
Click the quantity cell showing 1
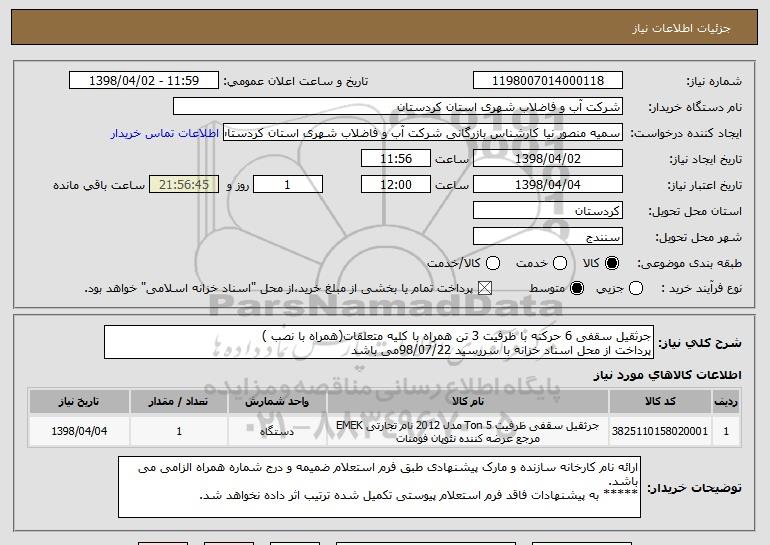[179, 431]
